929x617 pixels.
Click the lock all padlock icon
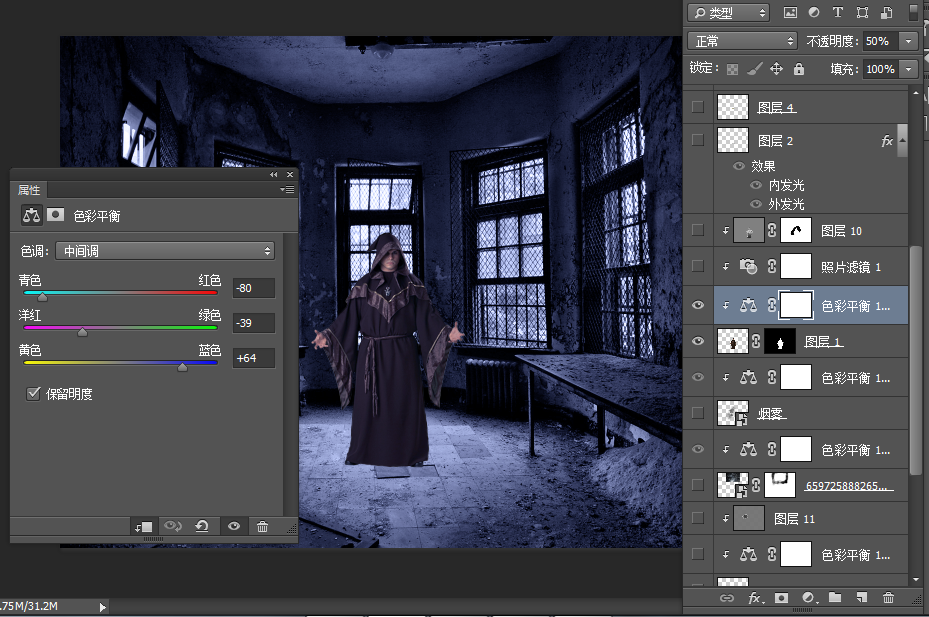pos(798,69)
